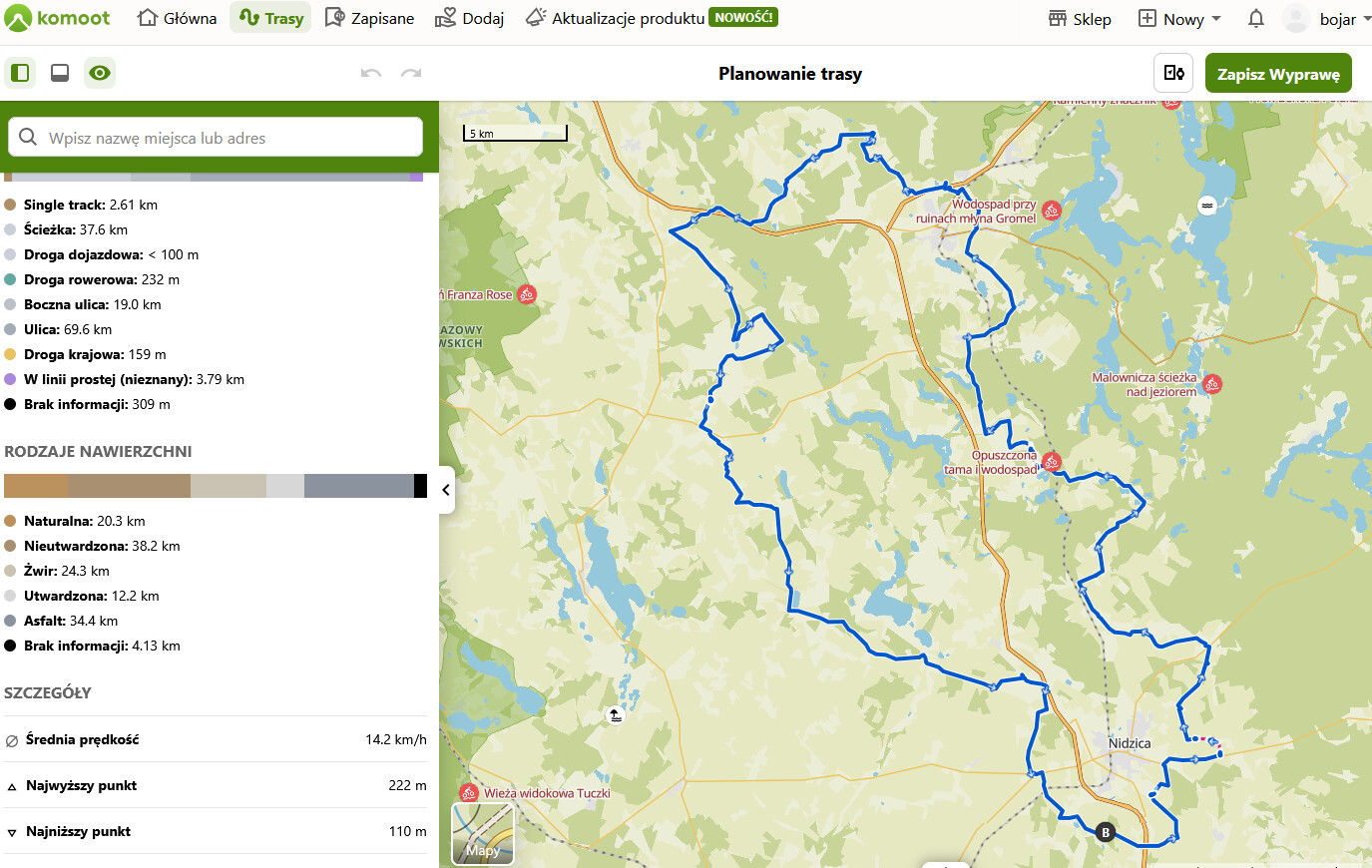Click the komoot logo
1372x868 pixels.
pyautogui.click(x=57, y=18)
